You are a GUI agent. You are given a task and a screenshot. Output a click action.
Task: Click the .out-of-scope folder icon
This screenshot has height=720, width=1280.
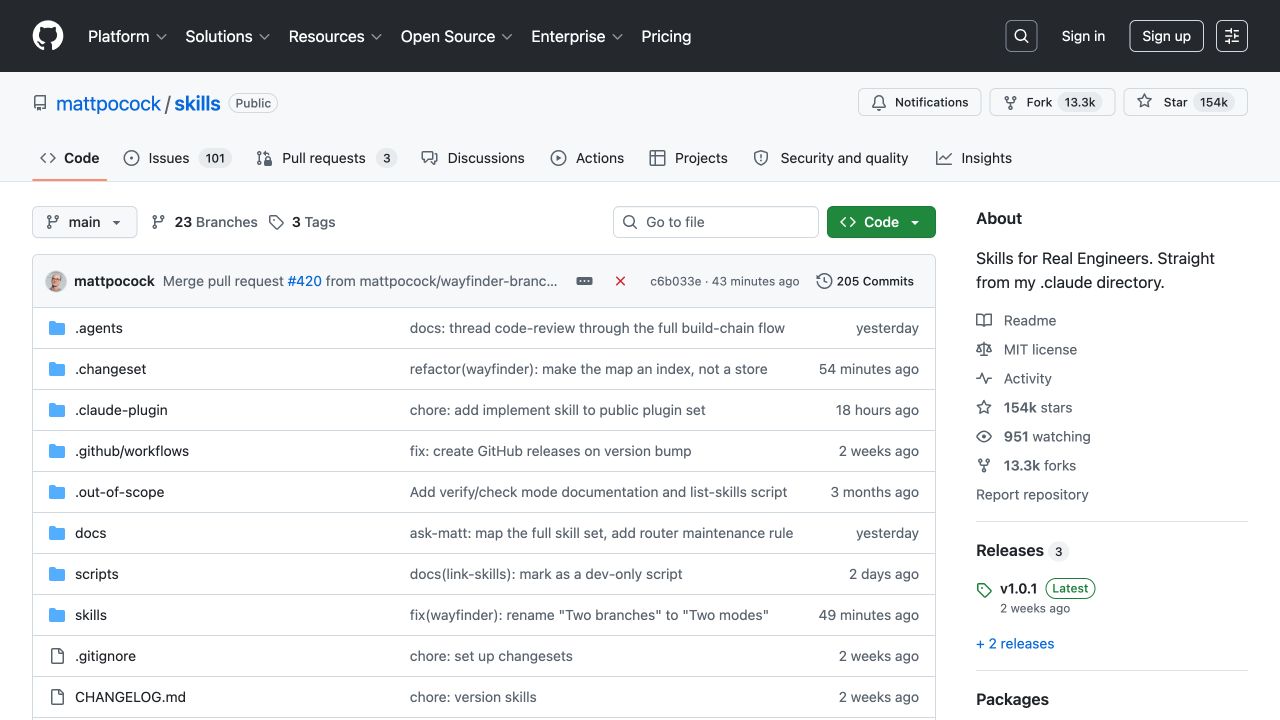click(57, 492)
